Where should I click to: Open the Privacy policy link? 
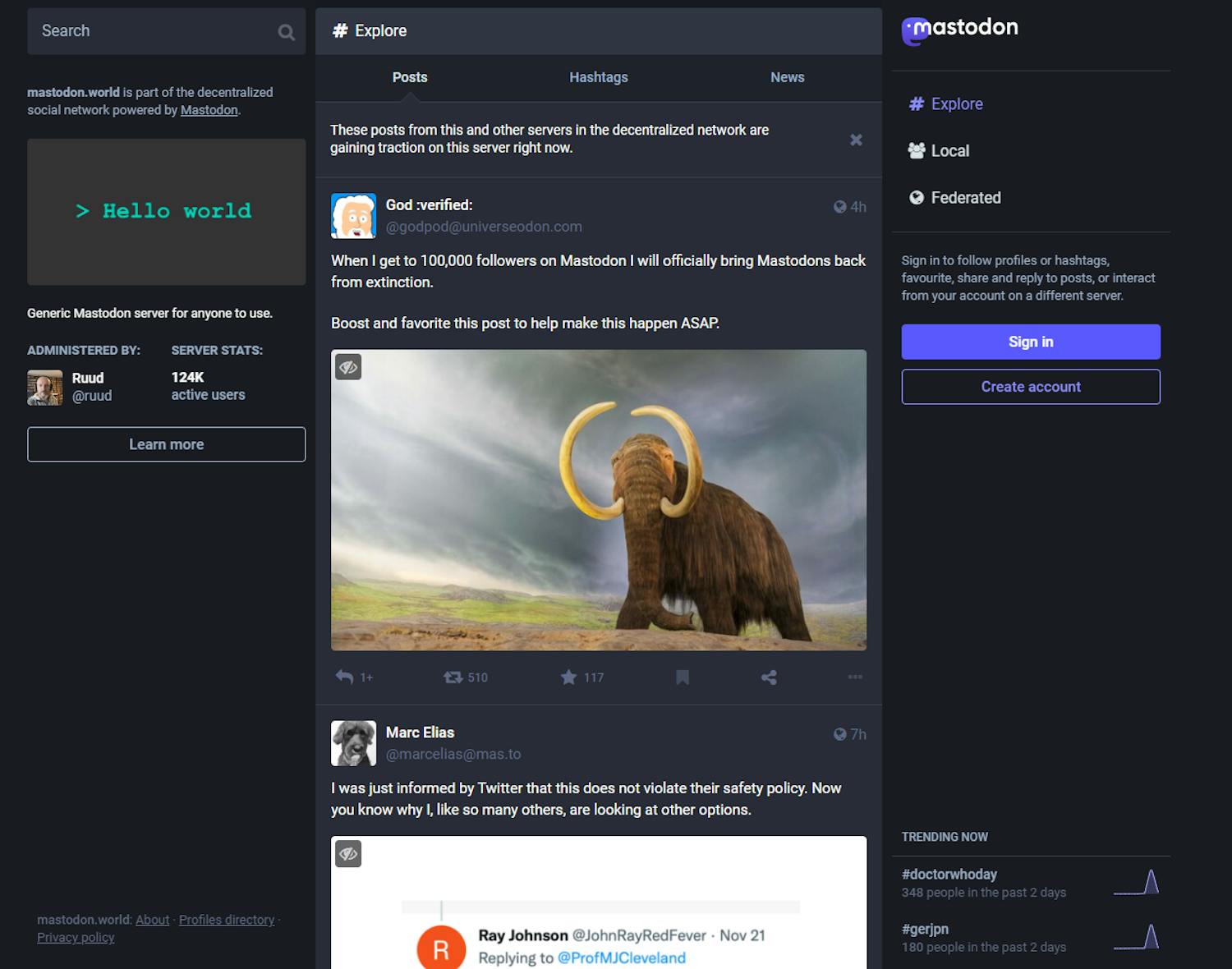(x=76, y=937)
